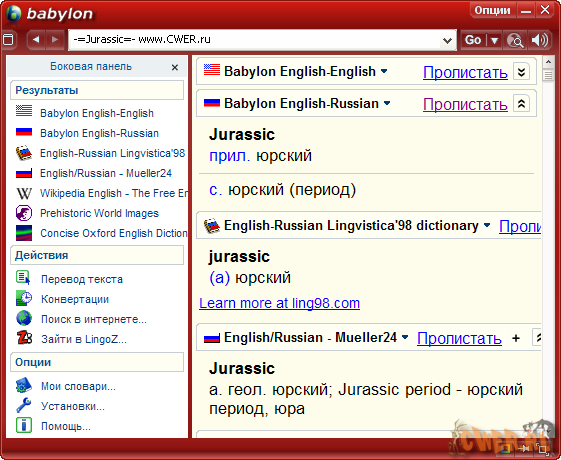Click the Babylon globe logo icon

click(13, 14)
